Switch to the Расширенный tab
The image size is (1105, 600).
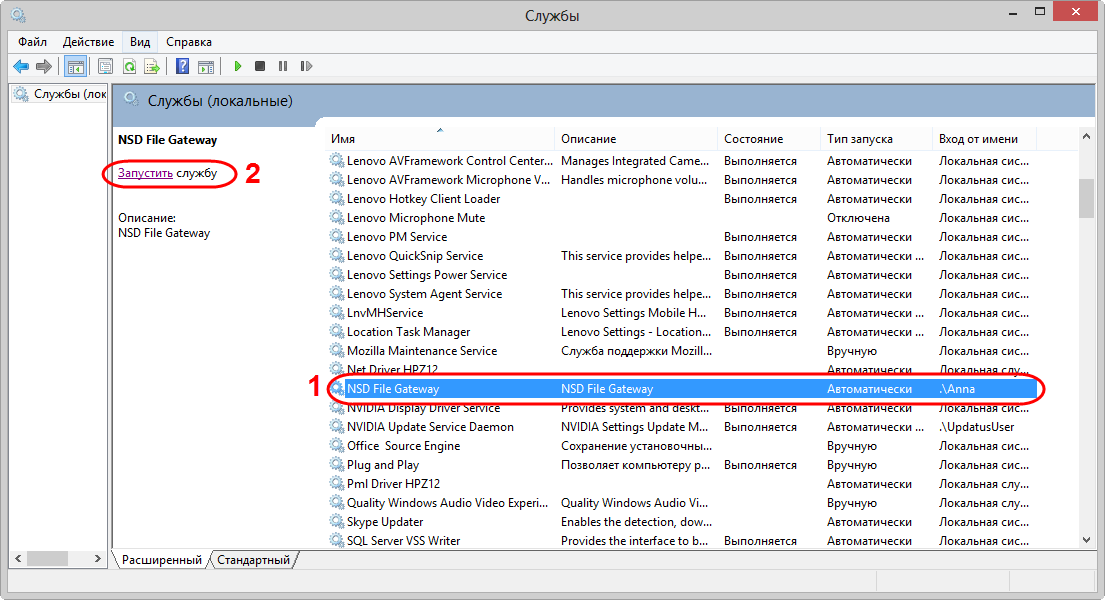[x=161, y=560]
